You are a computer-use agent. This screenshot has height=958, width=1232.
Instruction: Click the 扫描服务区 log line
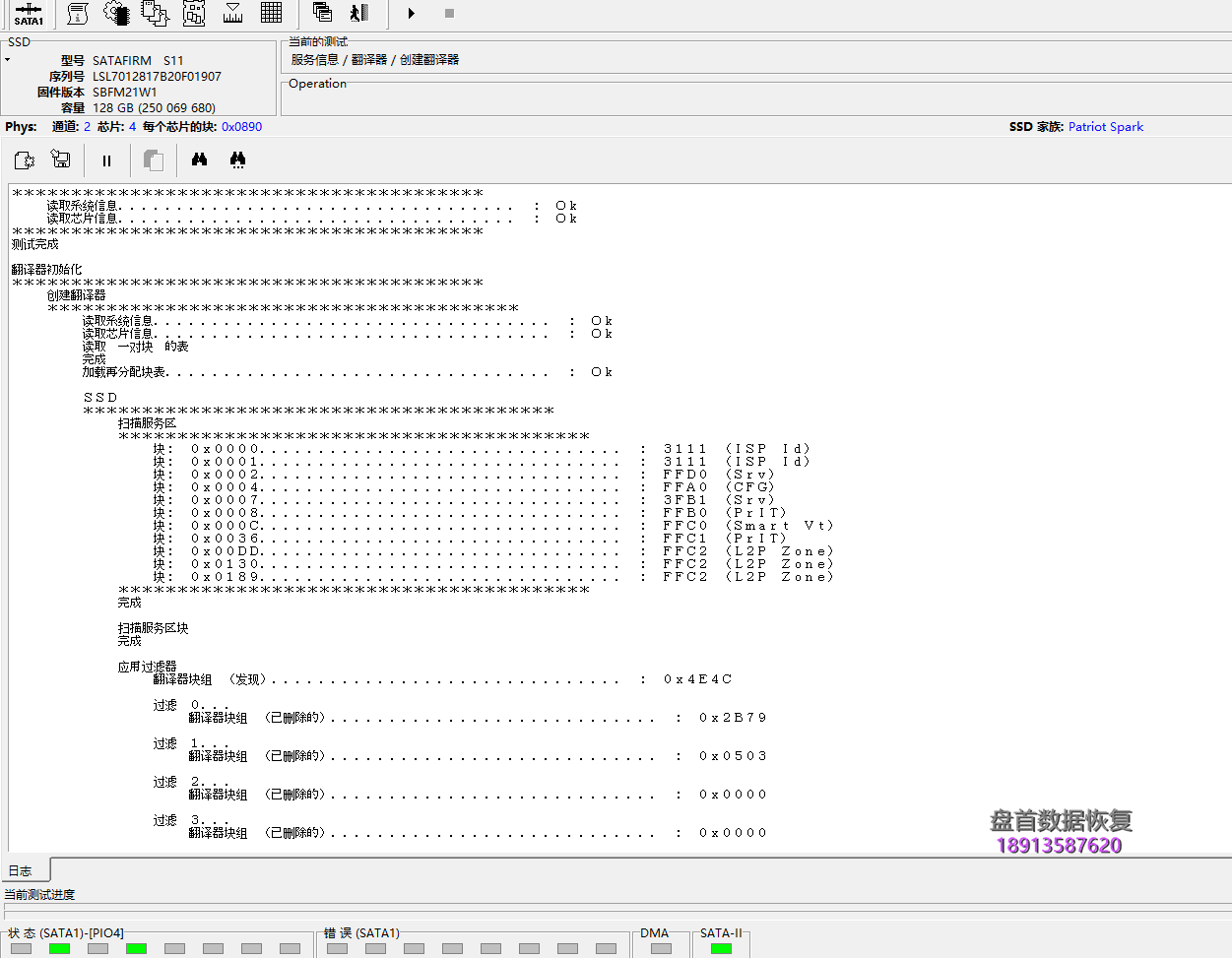coord(148,423)
